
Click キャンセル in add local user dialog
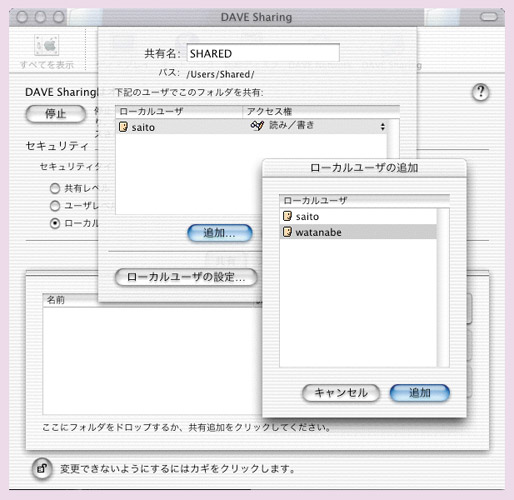341,393
